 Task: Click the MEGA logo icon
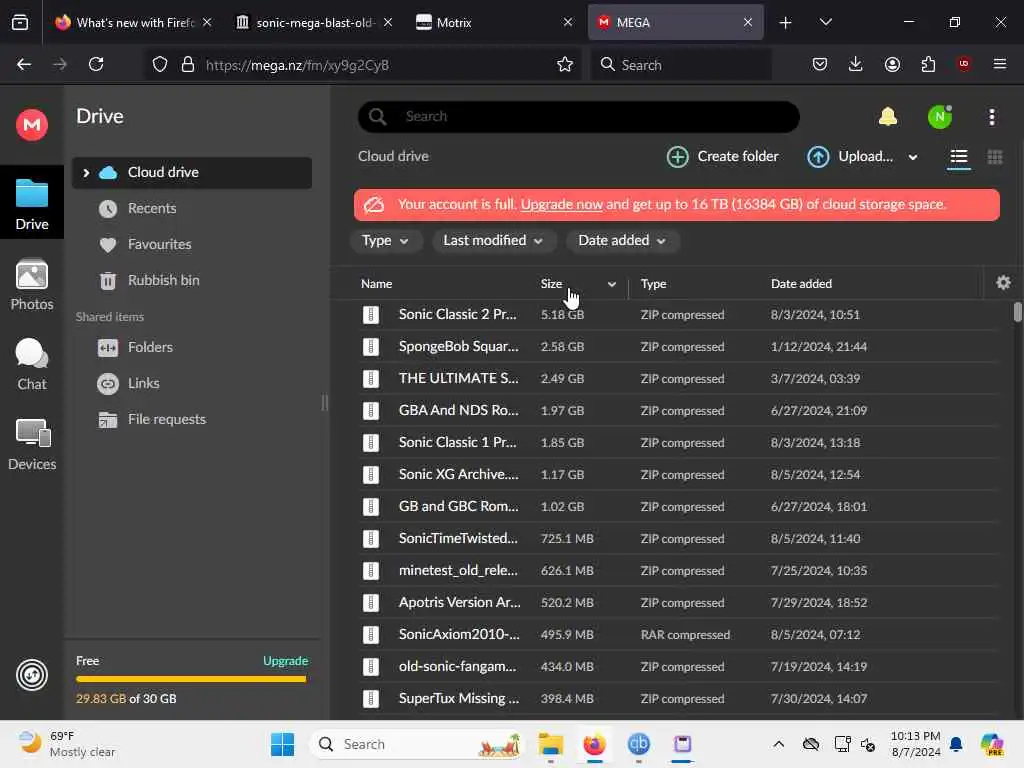(x=32, y=124)
